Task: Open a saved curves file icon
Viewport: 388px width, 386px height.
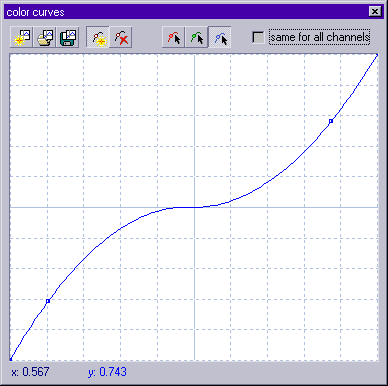Action: (x=45, y=37)
